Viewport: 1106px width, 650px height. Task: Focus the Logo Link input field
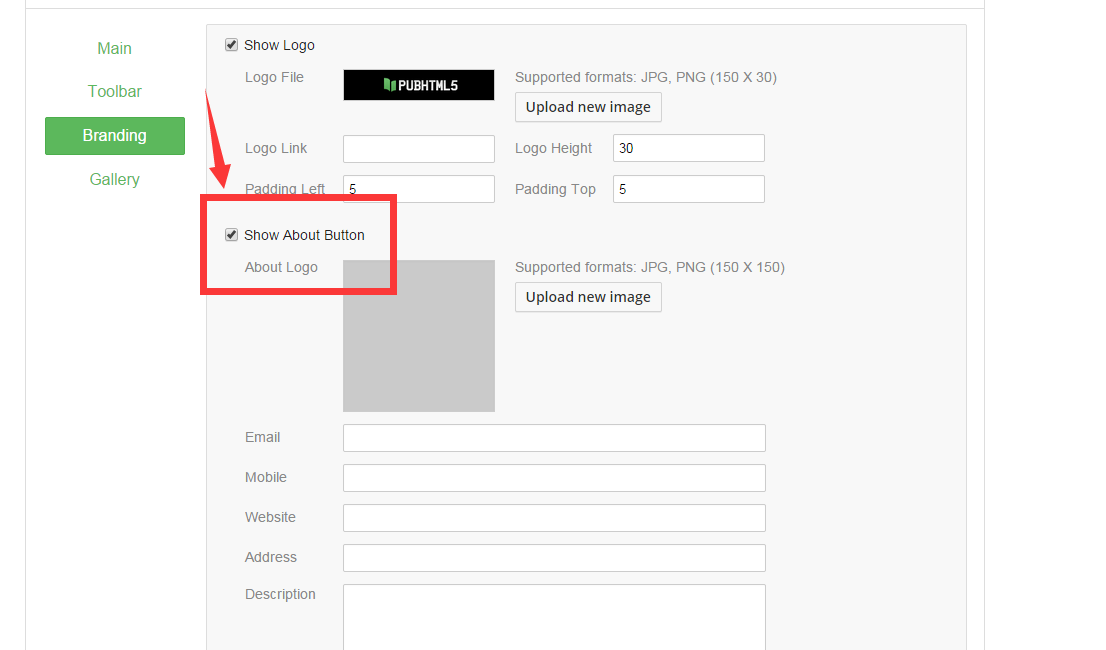click(x=419, y=149)
